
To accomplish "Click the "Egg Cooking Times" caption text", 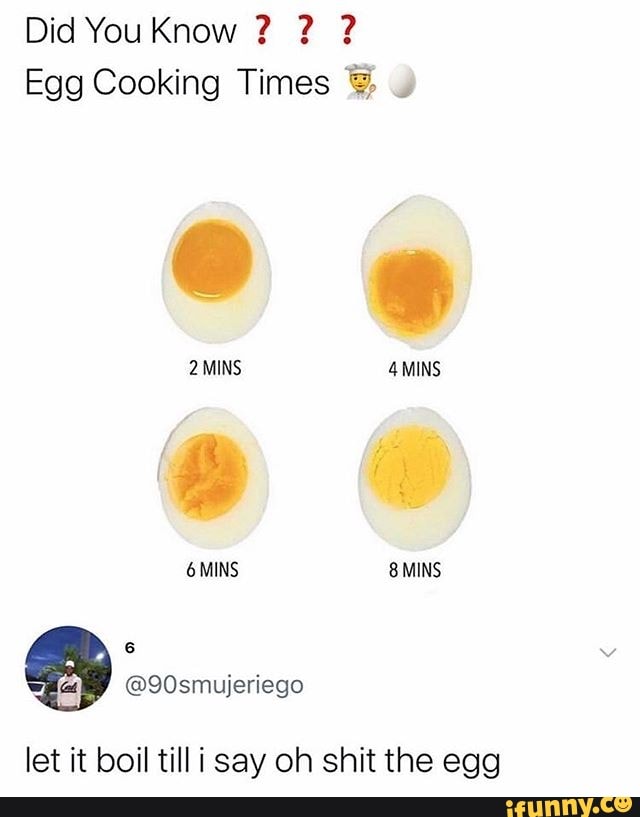I will pyautogui.click(x=176, y=85).
